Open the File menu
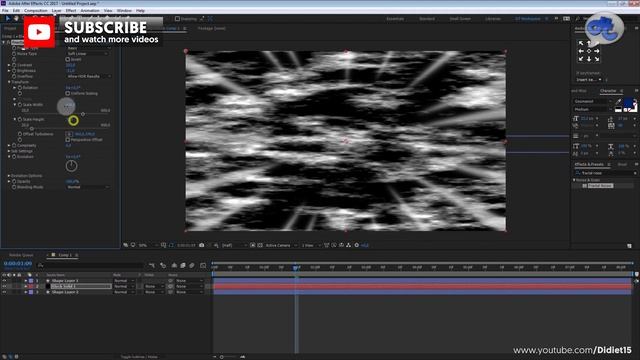This screenshot has height=360, width=640. point(5,11)
